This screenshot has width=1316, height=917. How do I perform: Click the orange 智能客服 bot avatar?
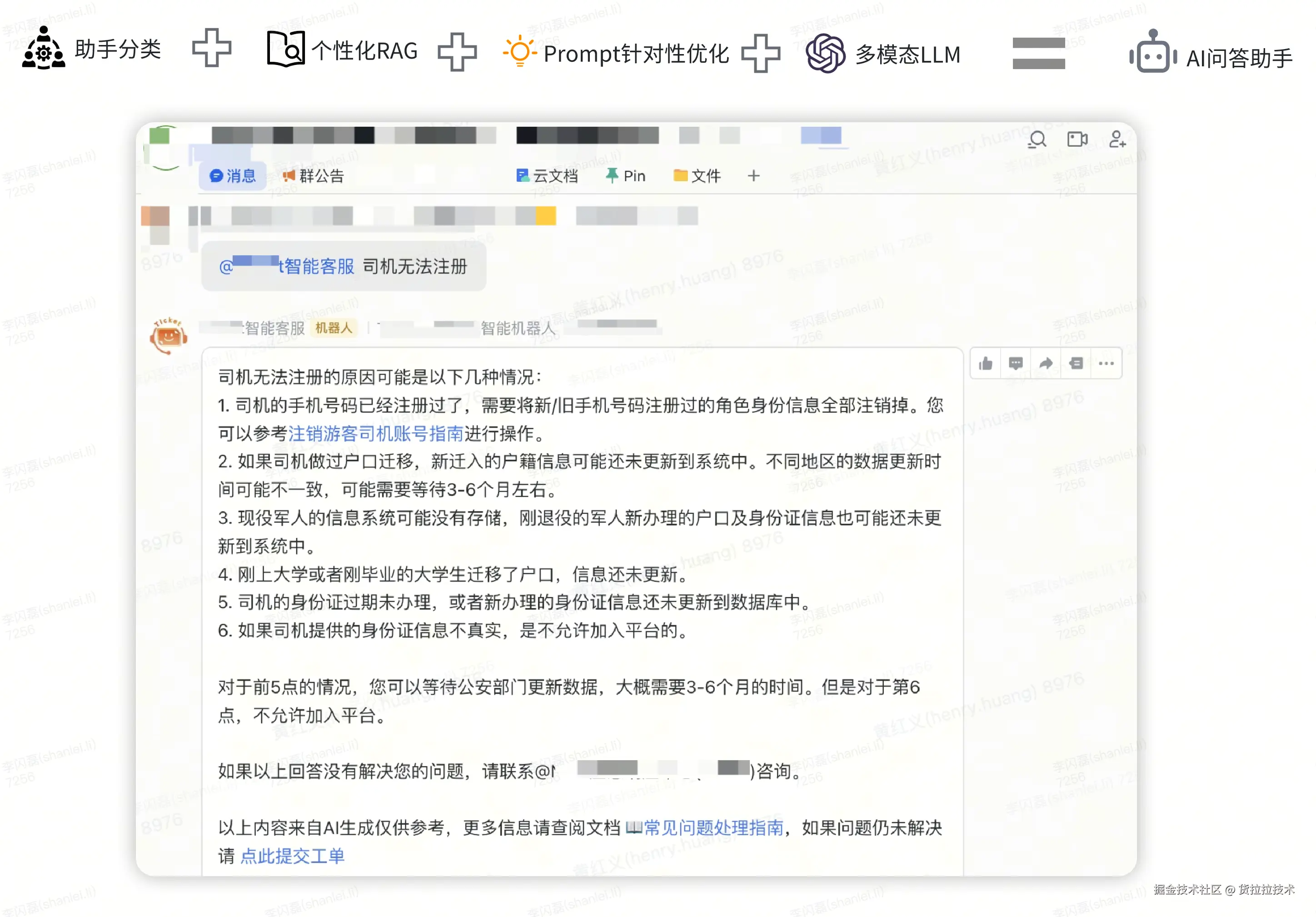click(x=168, y=336)
